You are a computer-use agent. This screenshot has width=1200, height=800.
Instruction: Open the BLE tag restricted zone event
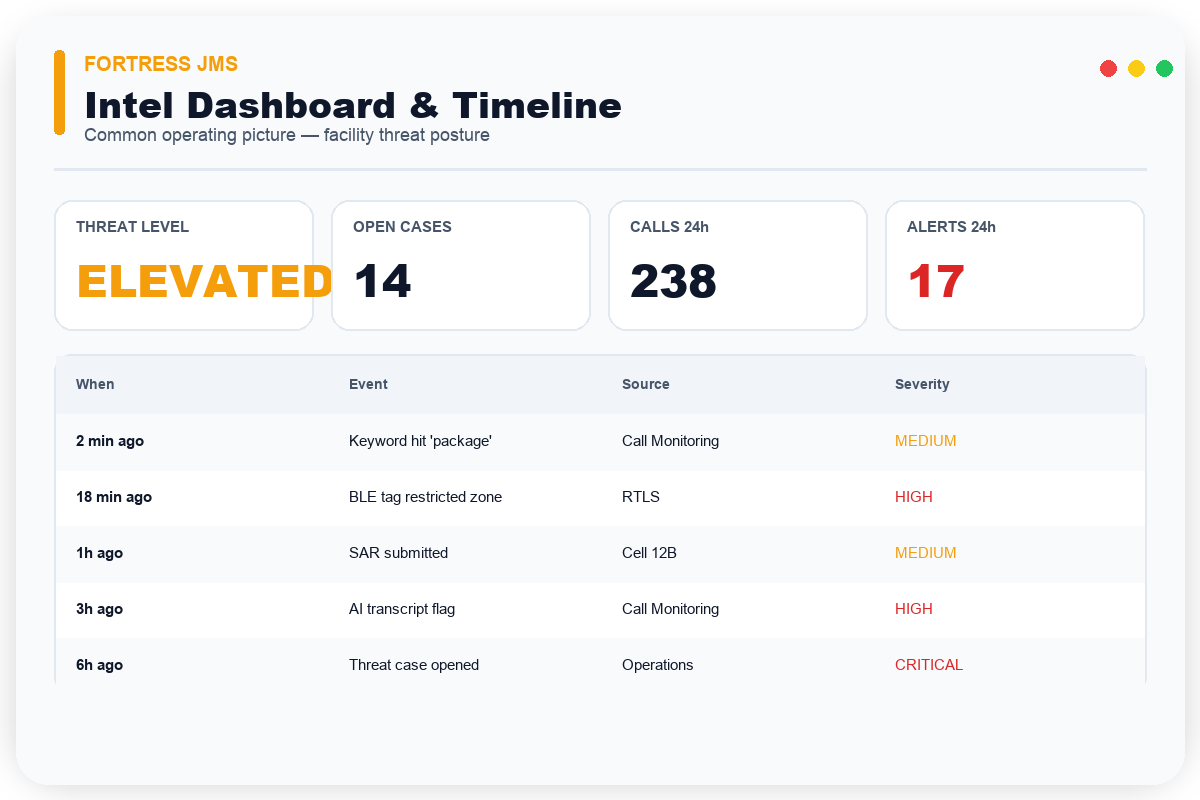(x=425, y=497)
